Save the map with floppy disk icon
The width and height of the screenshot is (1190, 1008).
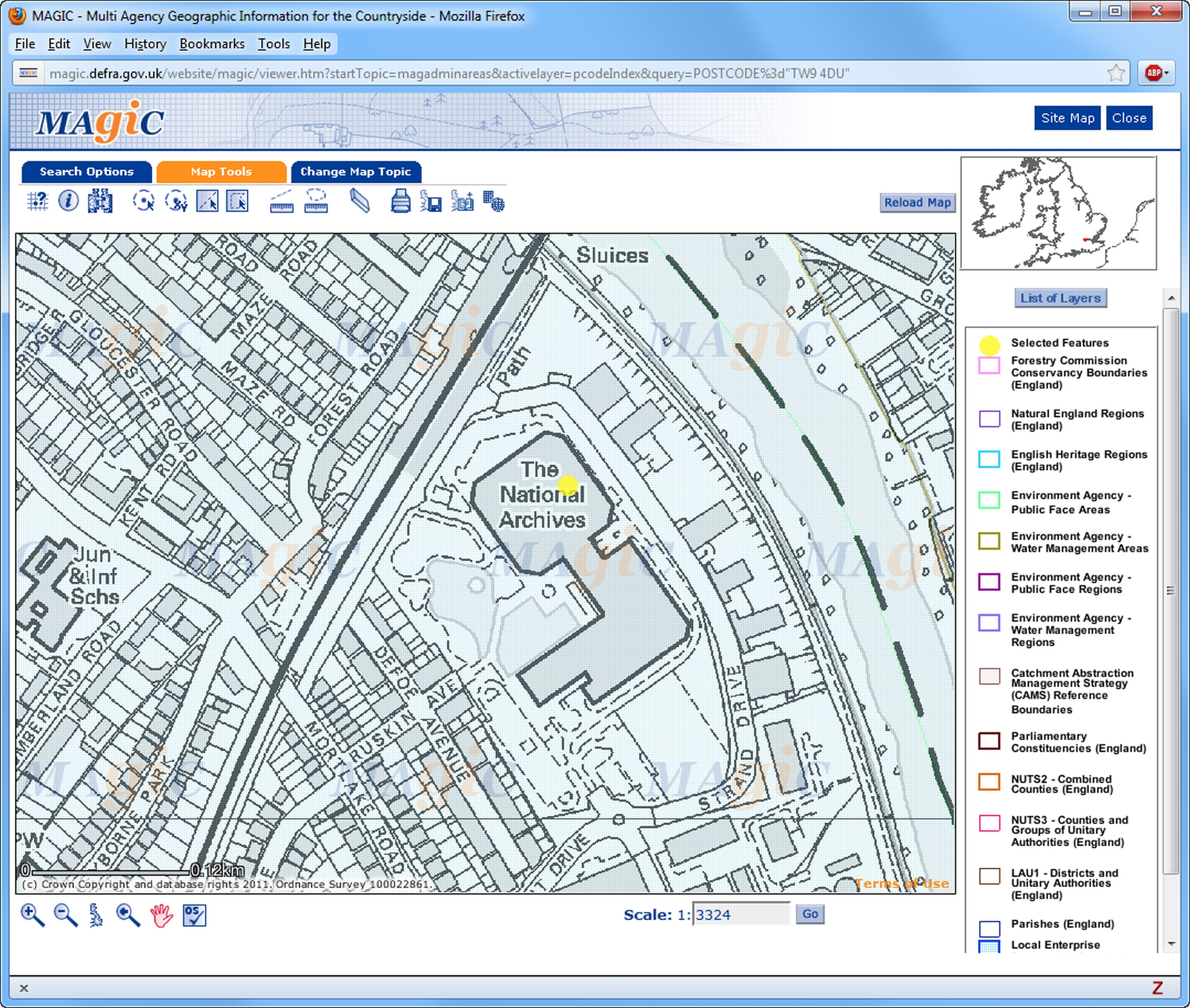pos(431,201)
